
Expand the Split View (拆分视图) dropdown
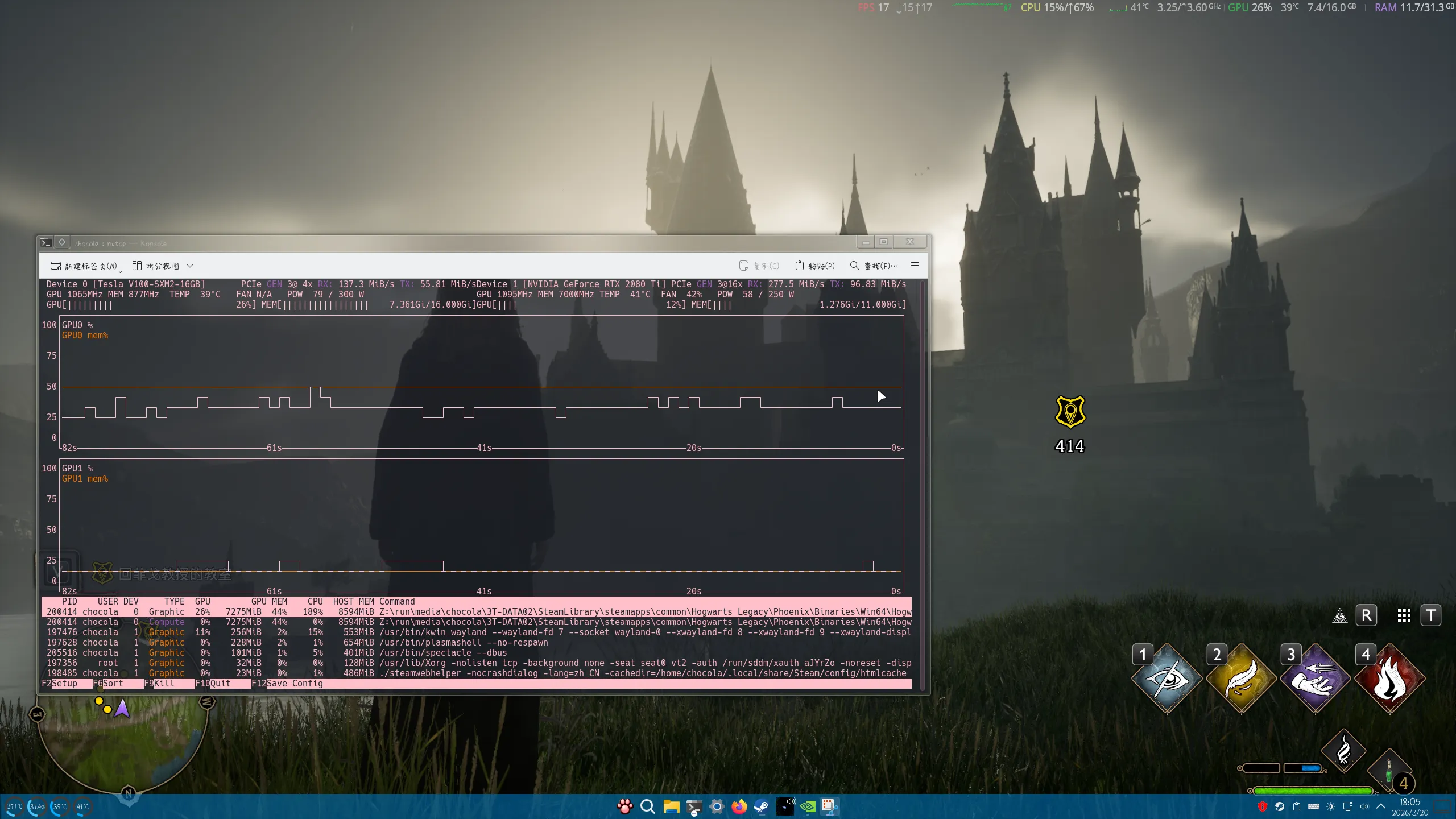click(x=190, y=266)
